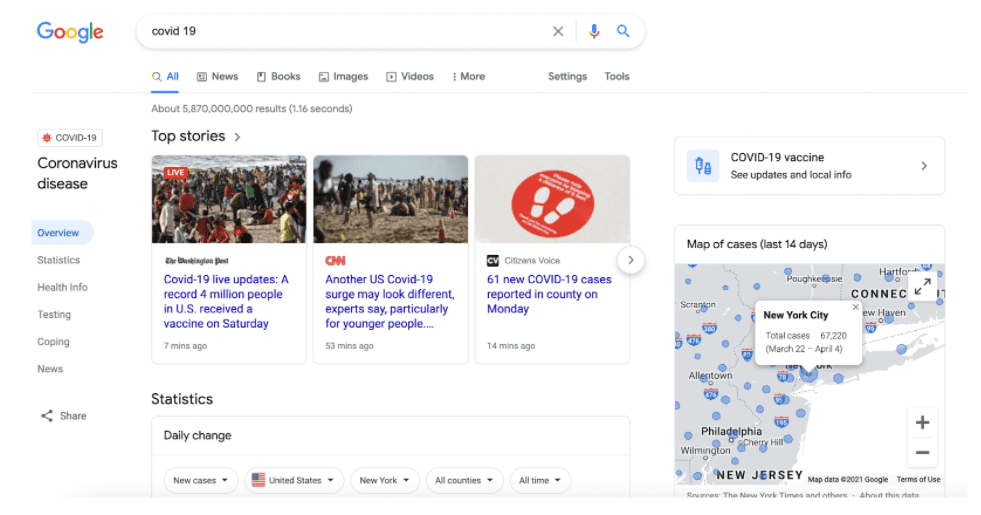Go to Health Info in the sidebar
981x515 pixels.
[63, 287]
